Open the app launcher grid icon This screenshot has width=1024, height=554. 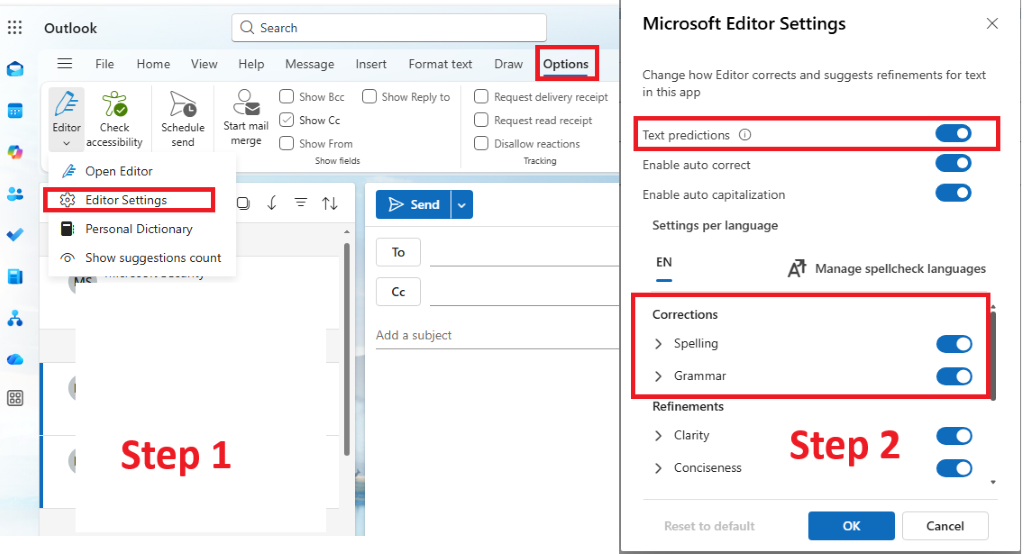tap(14, 27)
